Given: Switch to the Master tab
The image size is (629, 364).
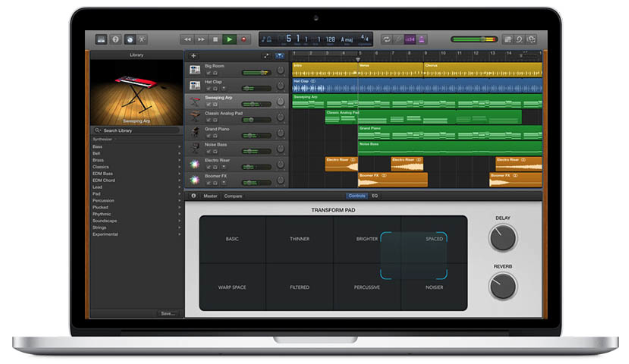Looking at the screenshot, I should (210, 196).
